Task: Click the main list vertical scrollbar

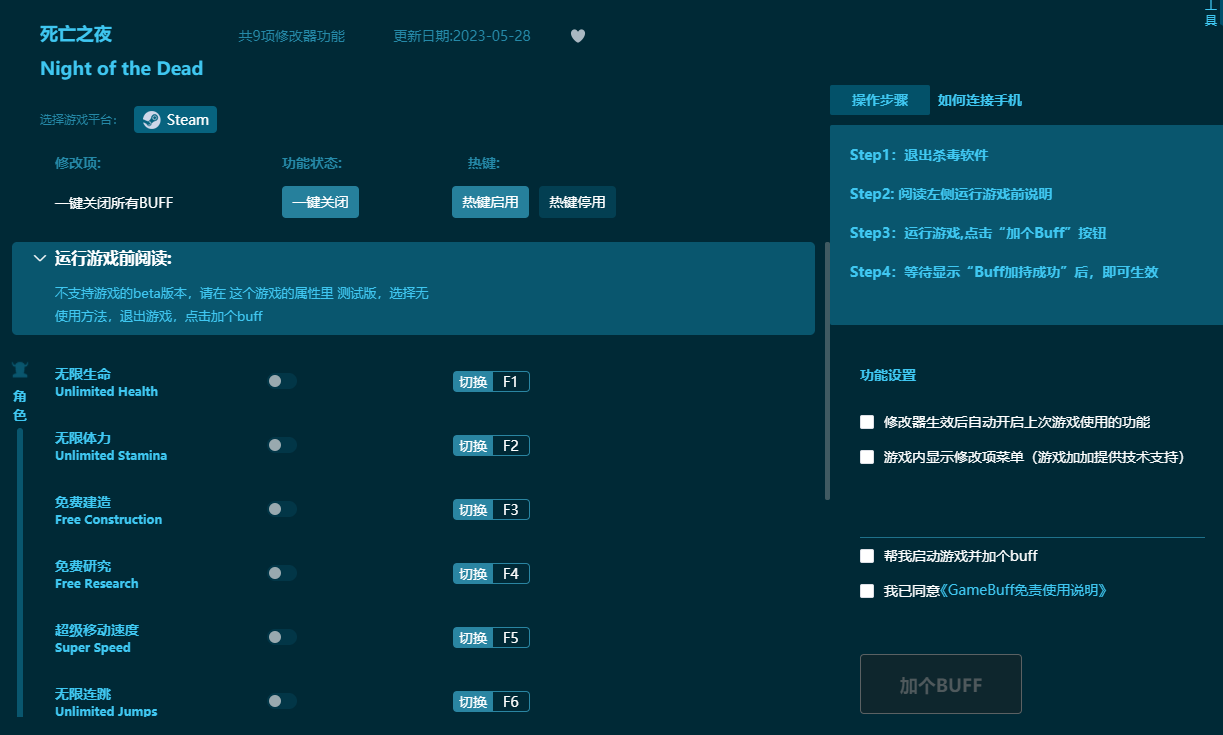Action: [827, 371]
